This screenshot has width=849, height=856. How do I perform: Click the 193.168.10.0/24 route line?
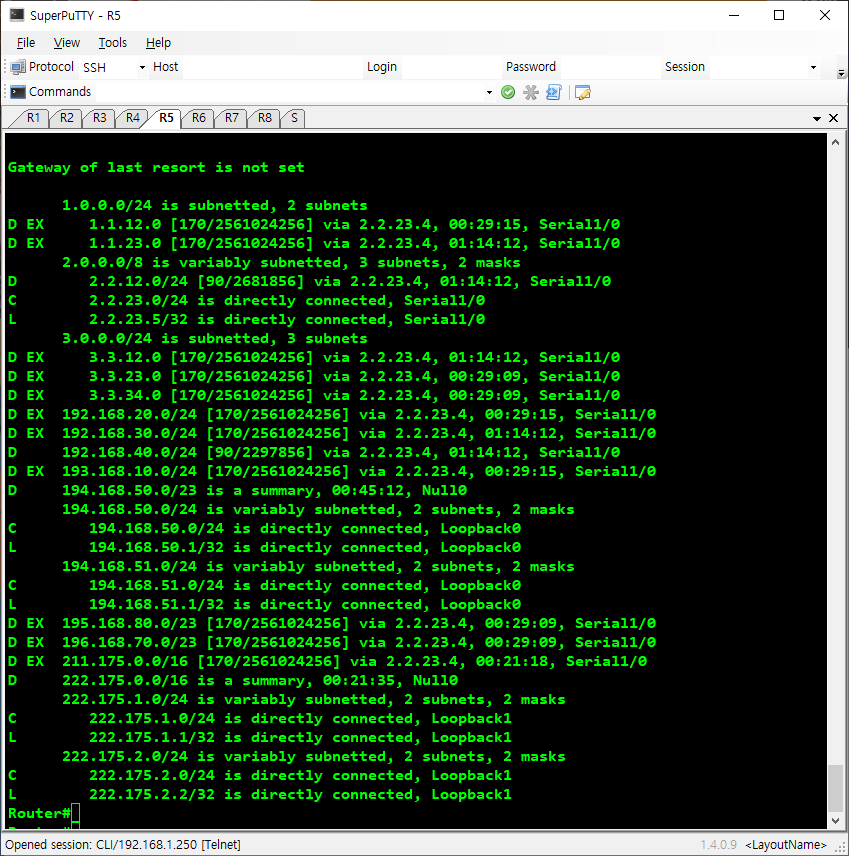click(x=332, y=471)
